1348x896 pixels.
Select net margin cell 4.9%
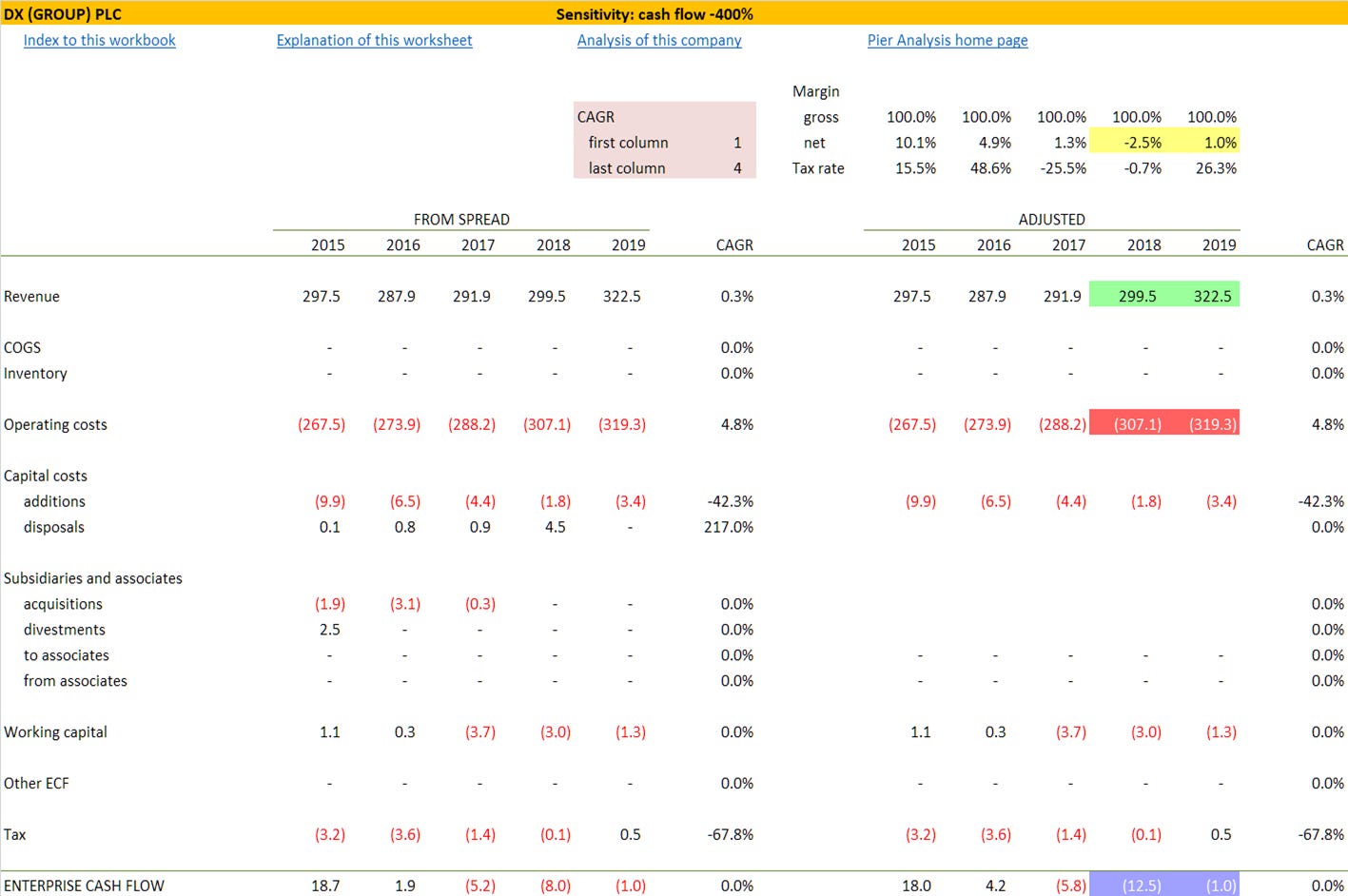click(995, 143)
